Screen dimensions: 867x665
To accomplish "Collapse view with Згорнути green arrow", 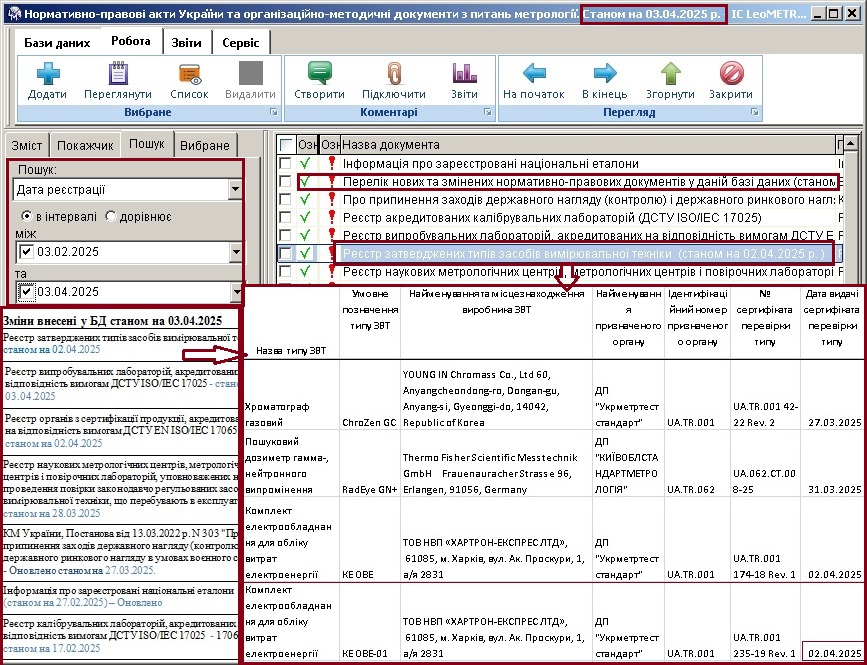I will 670,75.
